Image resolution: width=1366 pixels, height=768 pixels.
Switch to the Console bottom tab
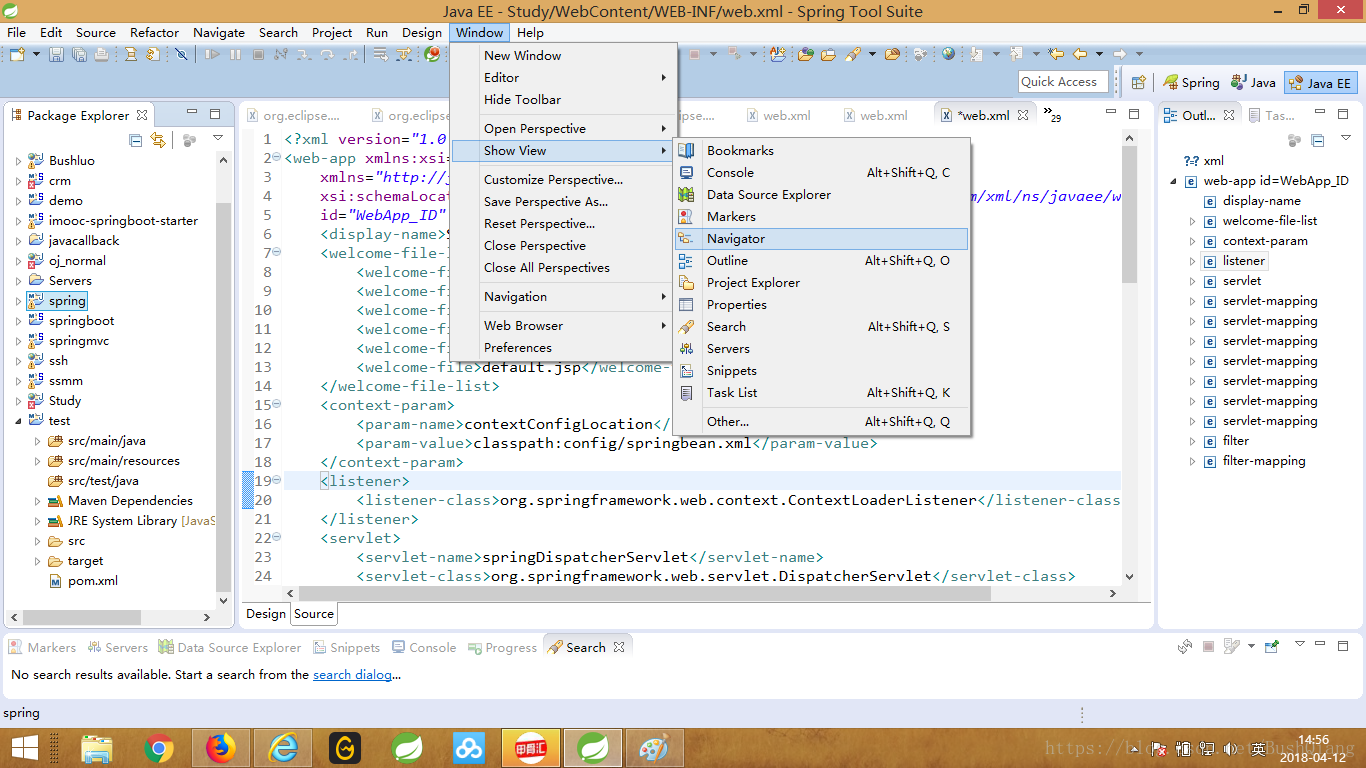[x=424, y=647]
